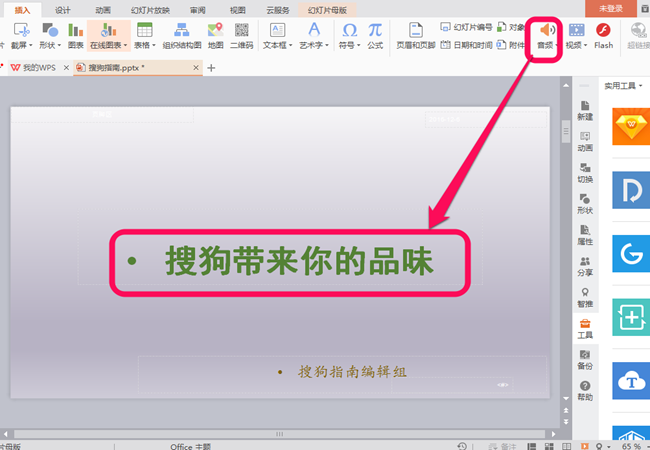Switch to 幻灯片母版 ribbon tab

327,10
